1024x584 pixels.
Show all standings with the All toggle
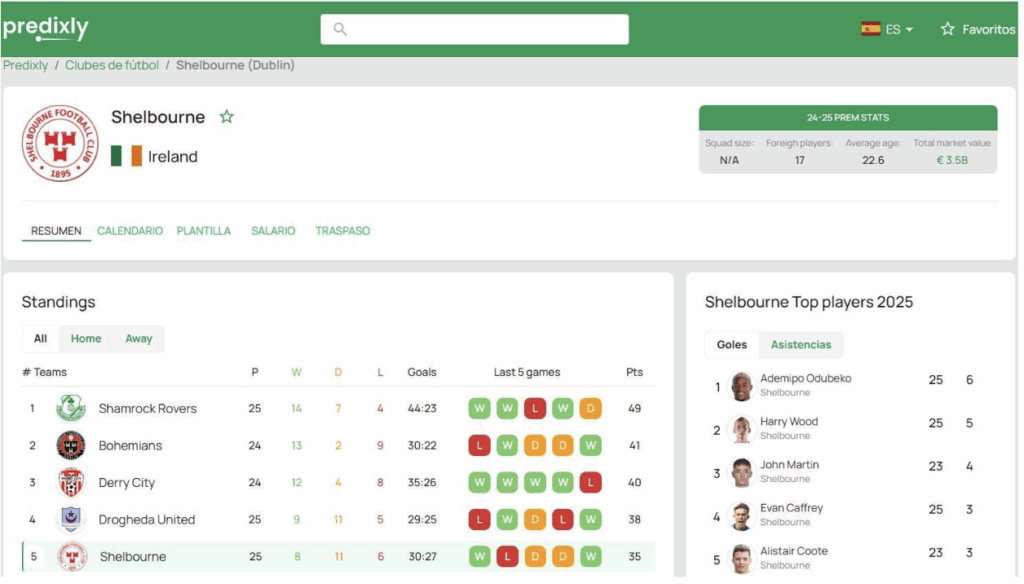(x=40, y=339)
